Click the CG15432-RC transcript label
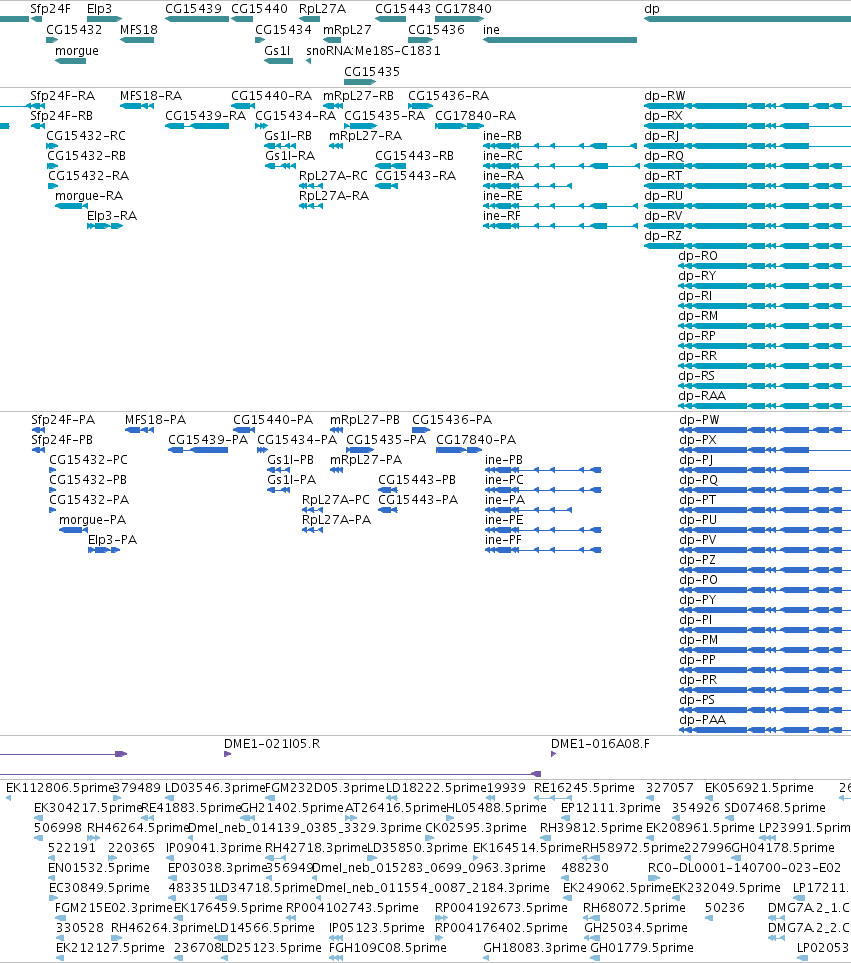This screenshot has height=963, width=851. coord(86,136)
